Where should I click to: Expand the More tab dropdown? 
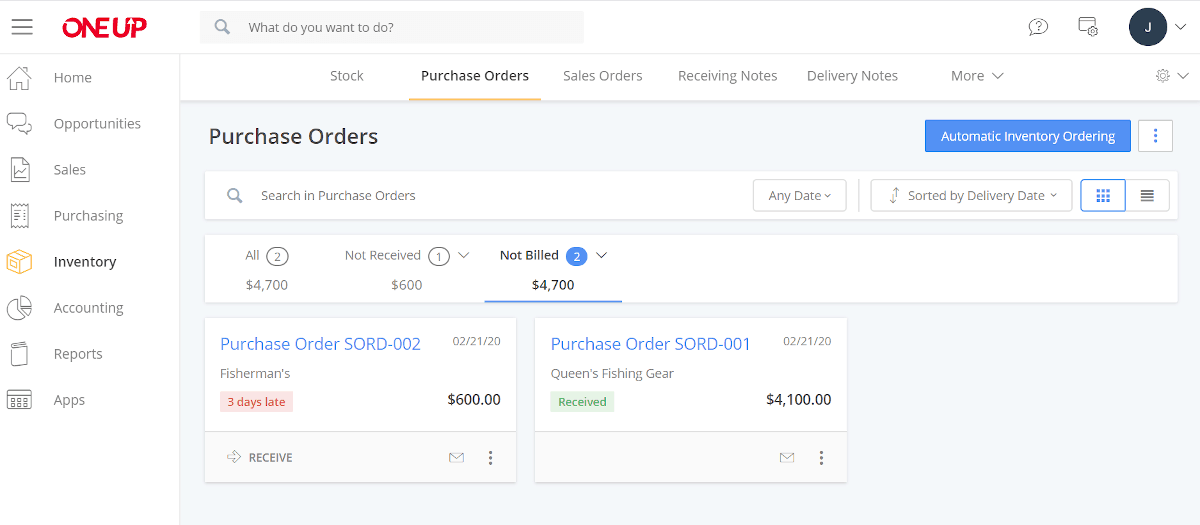pyautogui.click(x=977, y=76)
